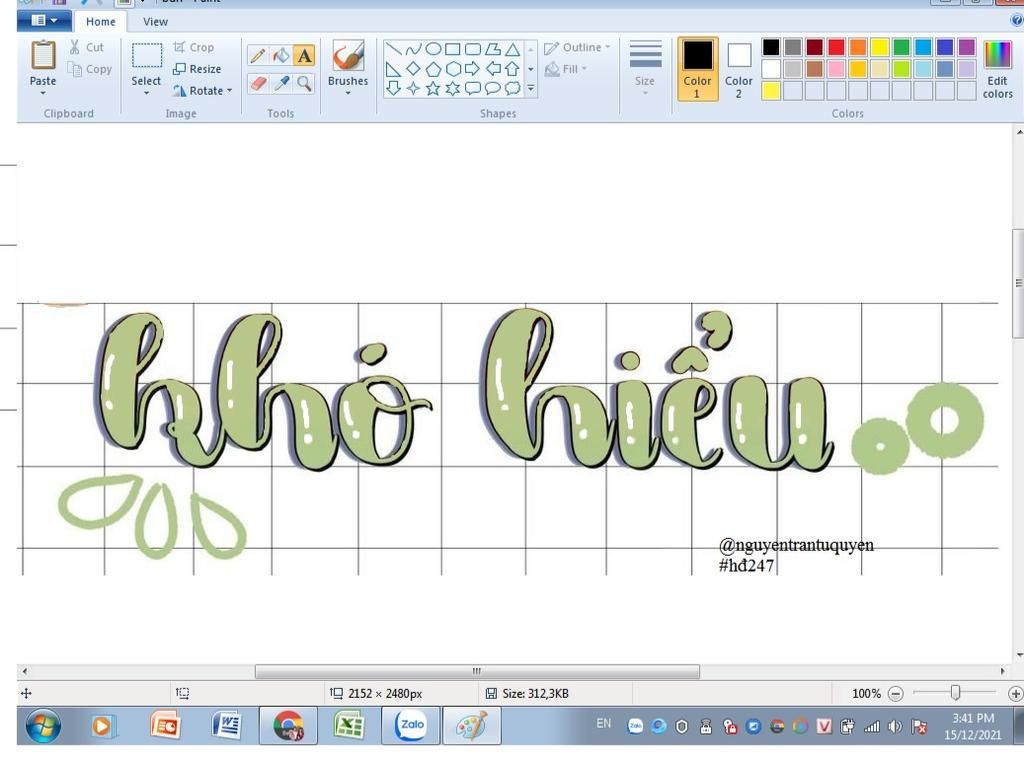Select the Color picker eyedropper tool
The image size is (1024, 769).
coord(281,83)
